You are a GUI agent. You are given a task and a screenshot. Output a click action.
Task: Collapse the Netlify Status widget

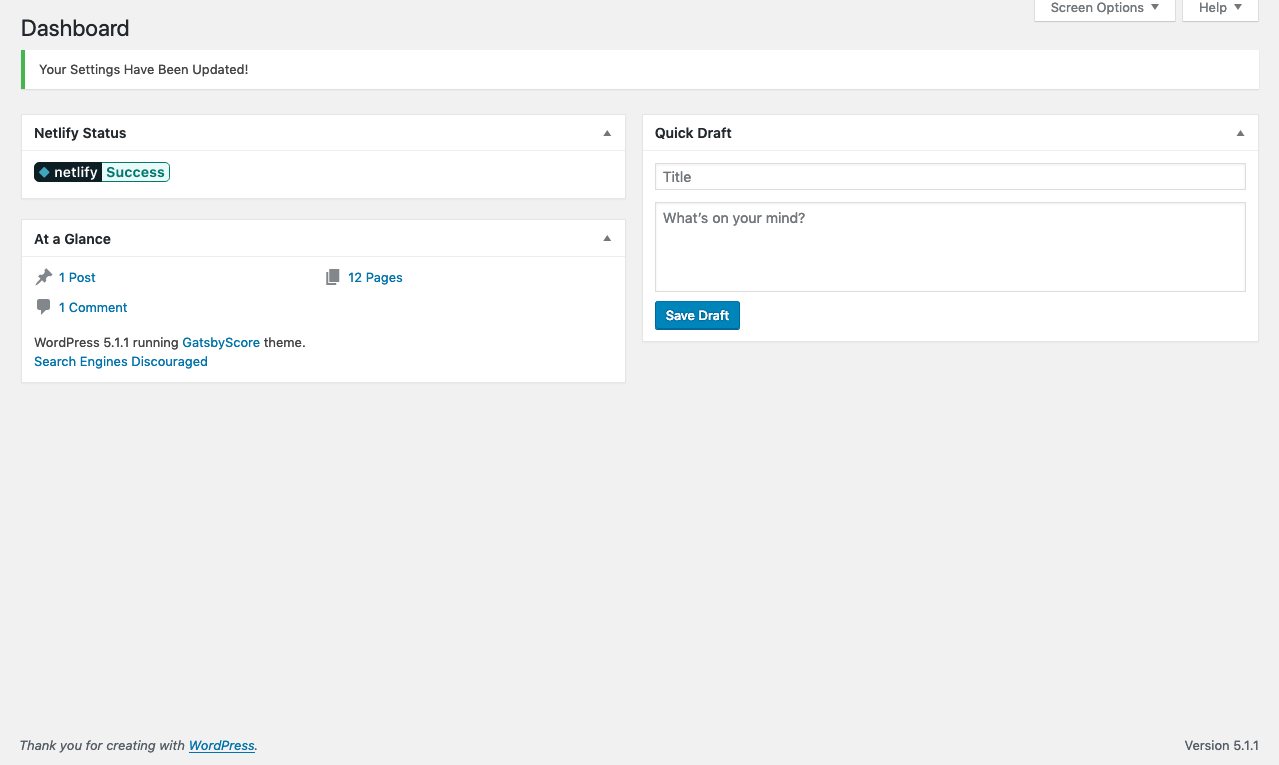(607, 133)
